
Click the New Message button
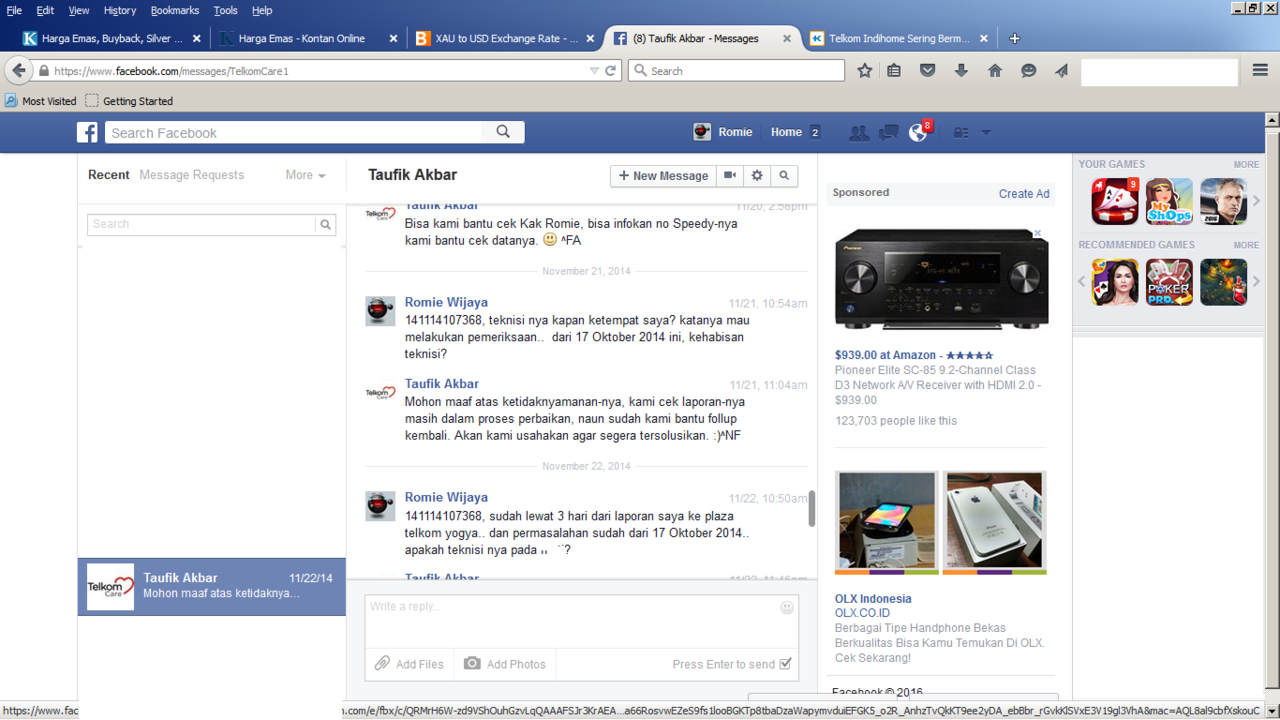[664, 175]
